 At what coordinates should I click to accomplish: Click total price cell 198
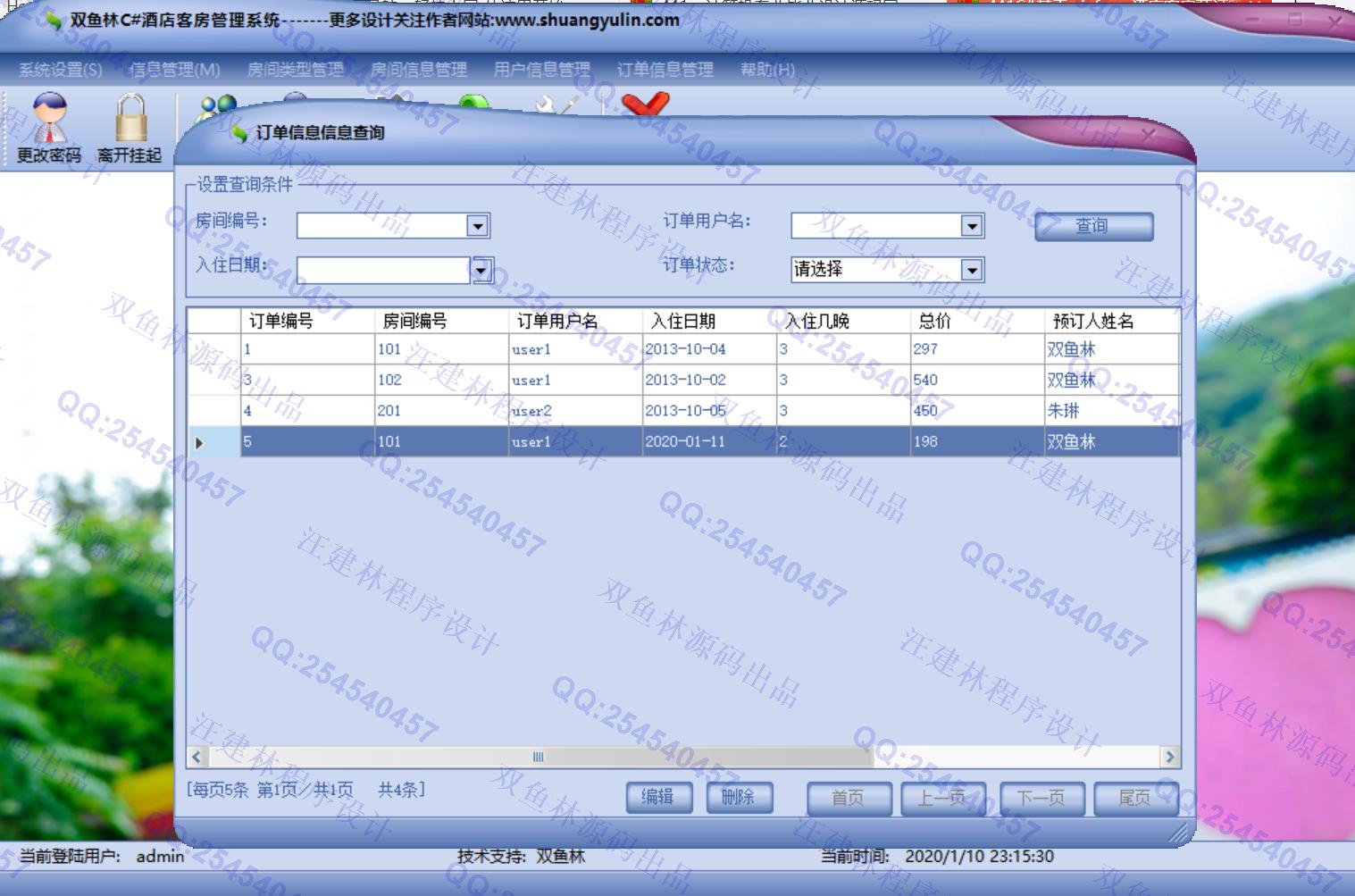click(977, 441)
